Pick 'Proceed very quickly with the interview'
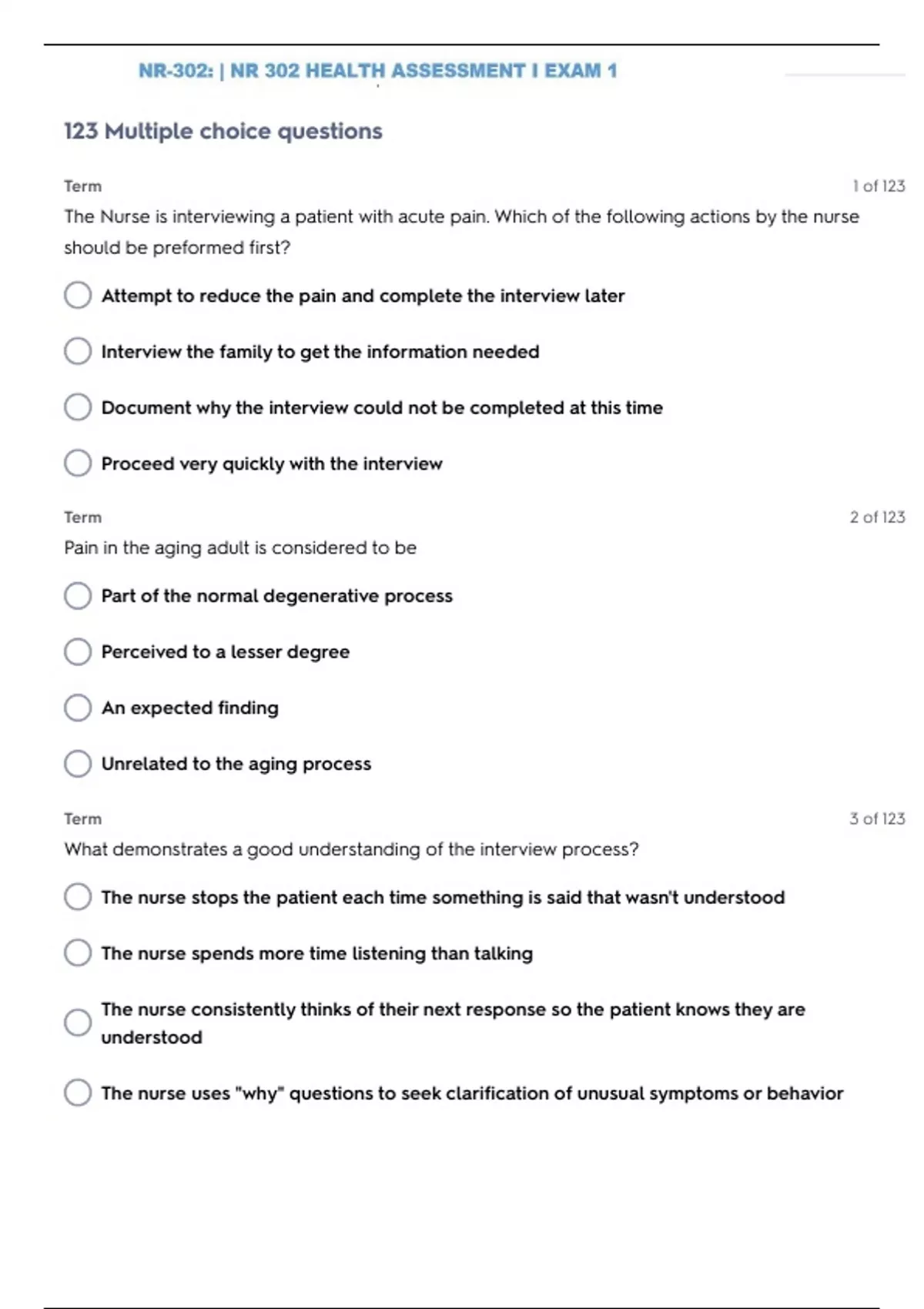 pos(78,464)
